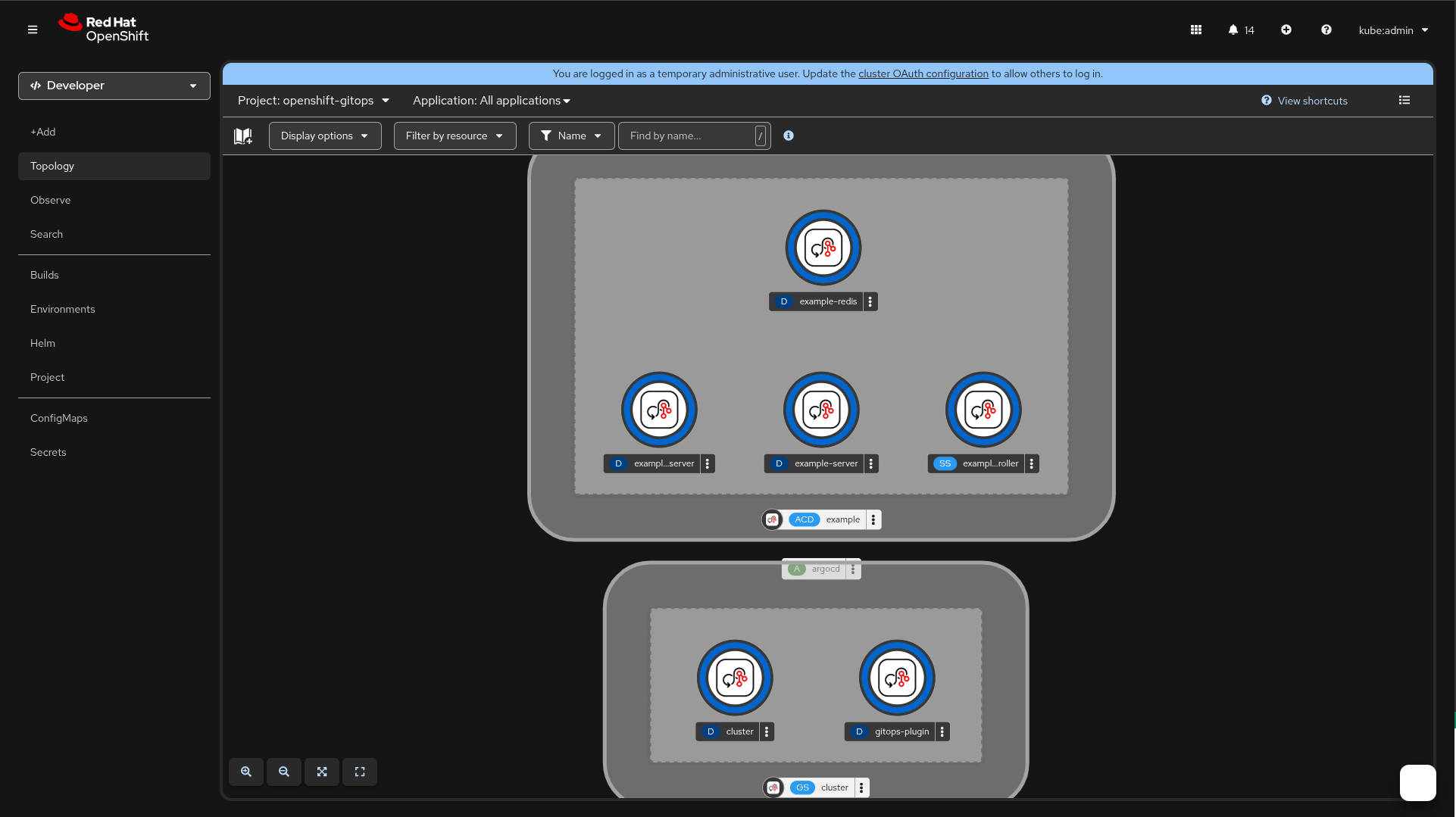Select the example-redis deployment node

pyautogui.click(x=823, y=248)
